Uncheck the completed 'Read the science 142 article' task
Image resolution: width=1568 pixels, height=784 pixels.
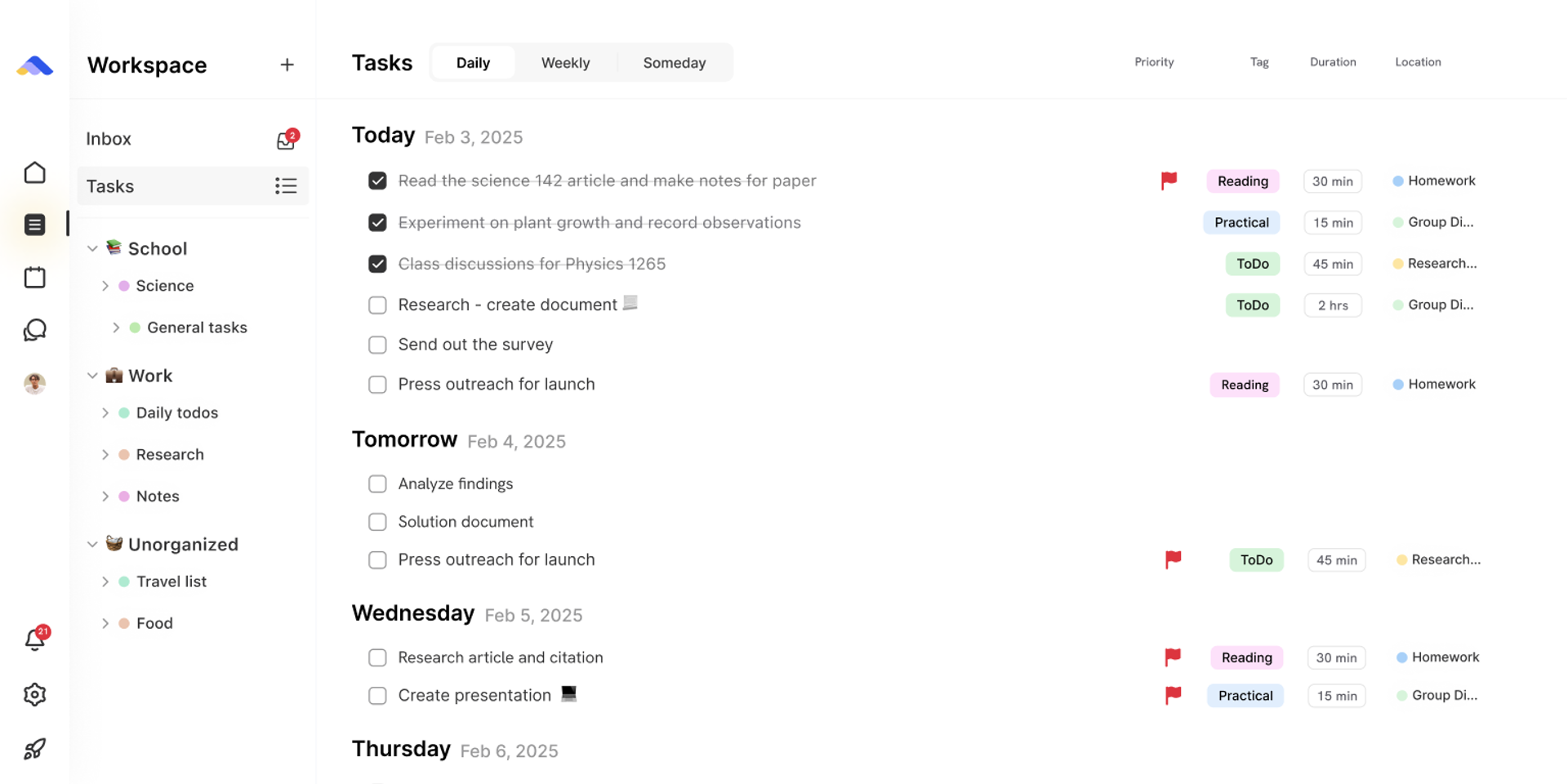point(377,180)
